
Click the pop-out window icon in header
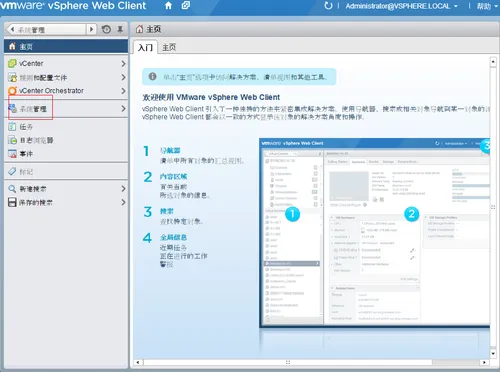[x=186, y=6]
